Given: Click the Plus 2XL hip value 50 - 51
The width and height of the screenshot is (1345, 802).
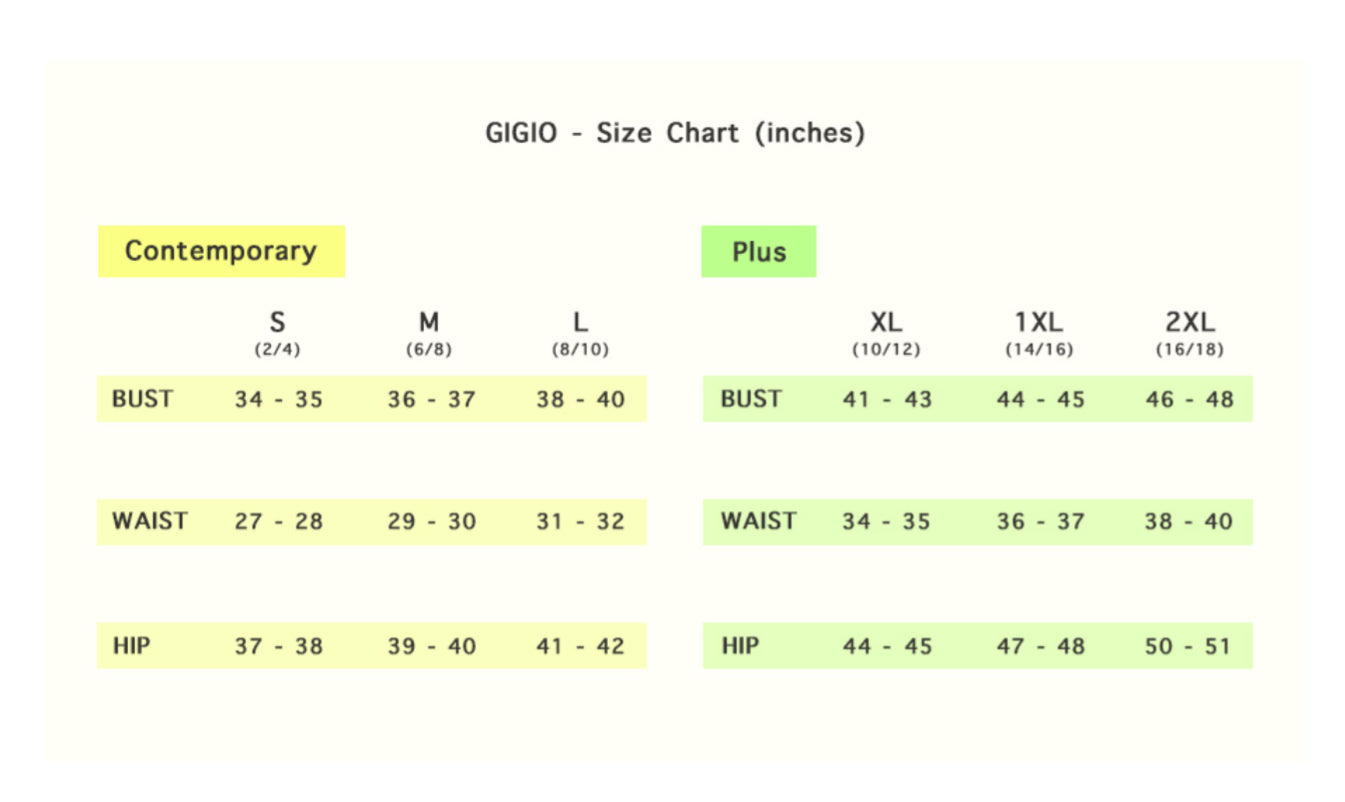Looking at the screenshot, I should point(1188,647).
